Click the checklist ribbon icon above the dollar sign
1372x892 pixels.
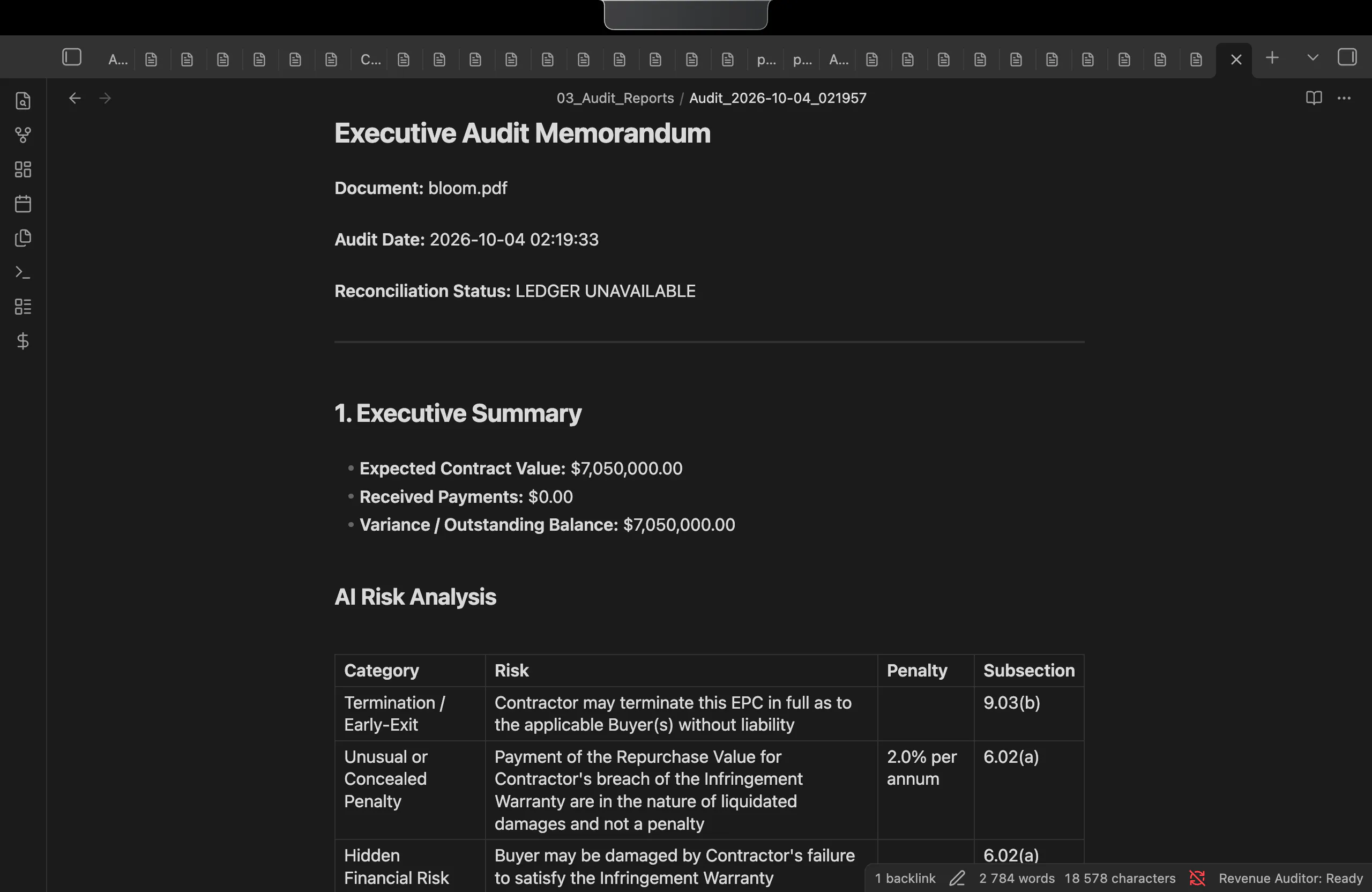23,306
